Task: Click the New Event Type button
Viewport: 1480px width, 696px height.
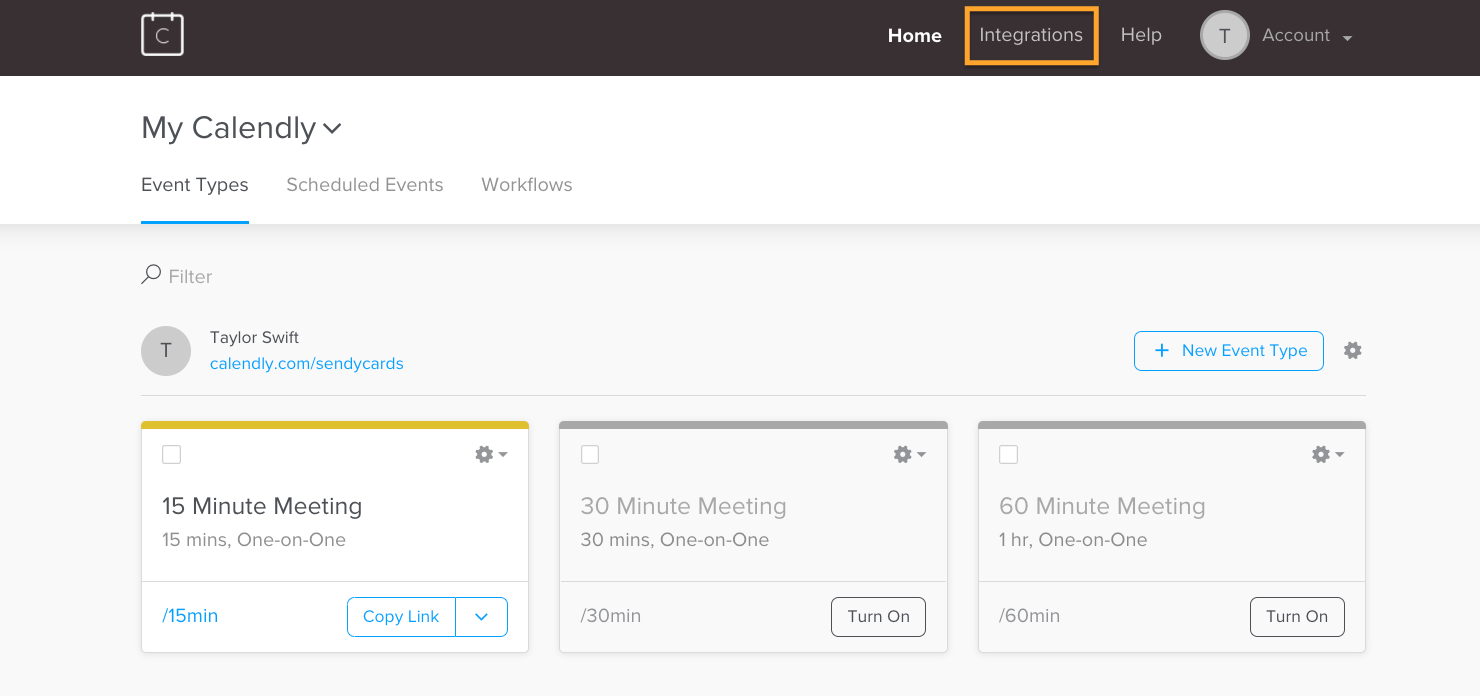Action: pos(1229,351)
